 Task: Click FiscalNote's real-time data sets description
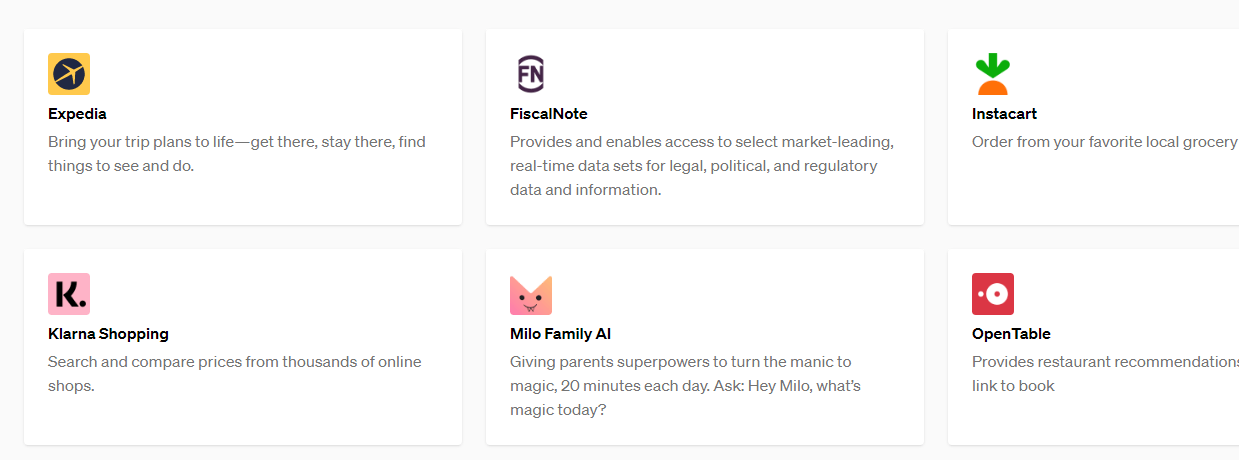[702, 166]
